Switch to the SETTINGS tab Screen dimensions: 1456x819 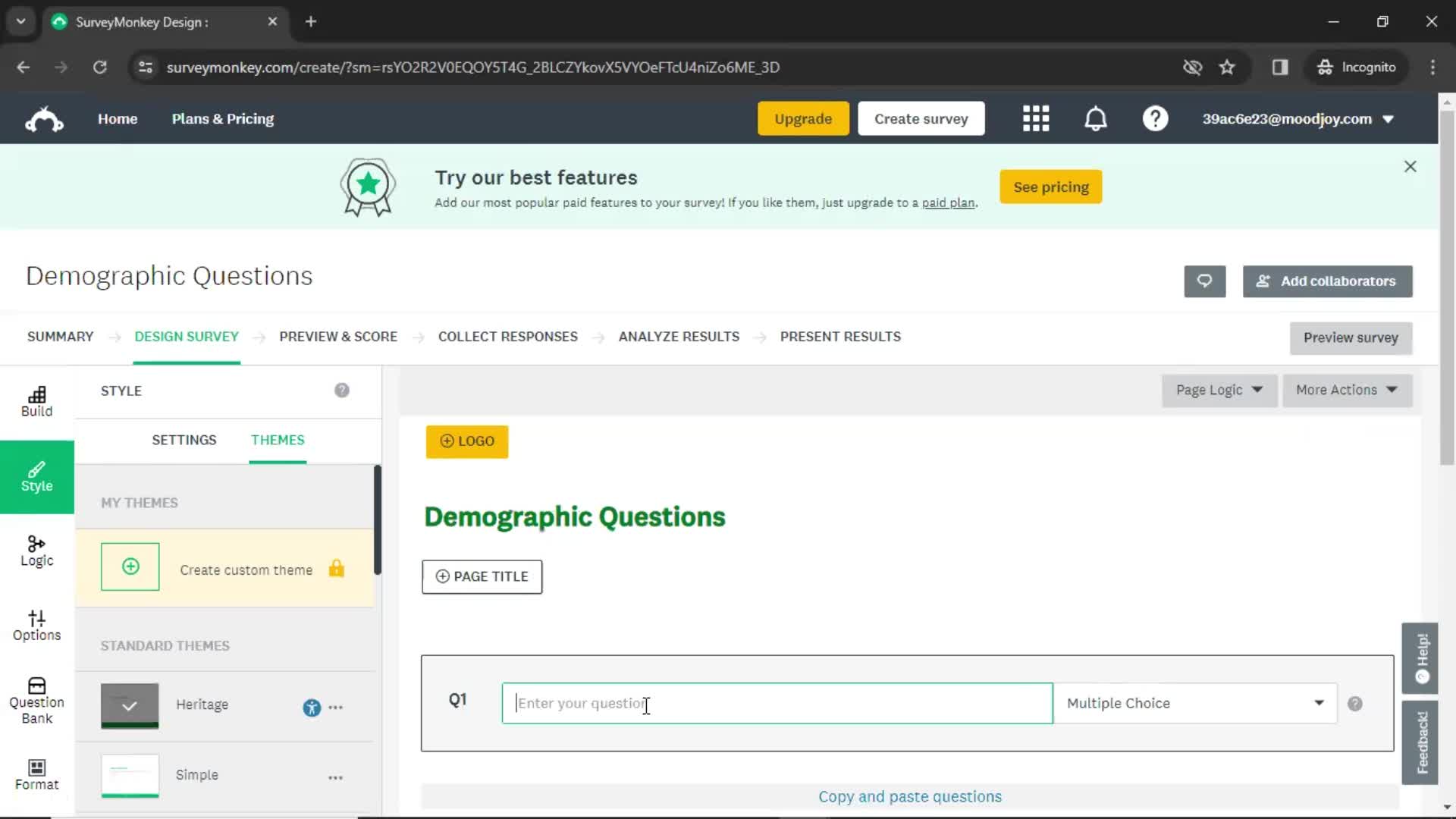click(183, 440)
